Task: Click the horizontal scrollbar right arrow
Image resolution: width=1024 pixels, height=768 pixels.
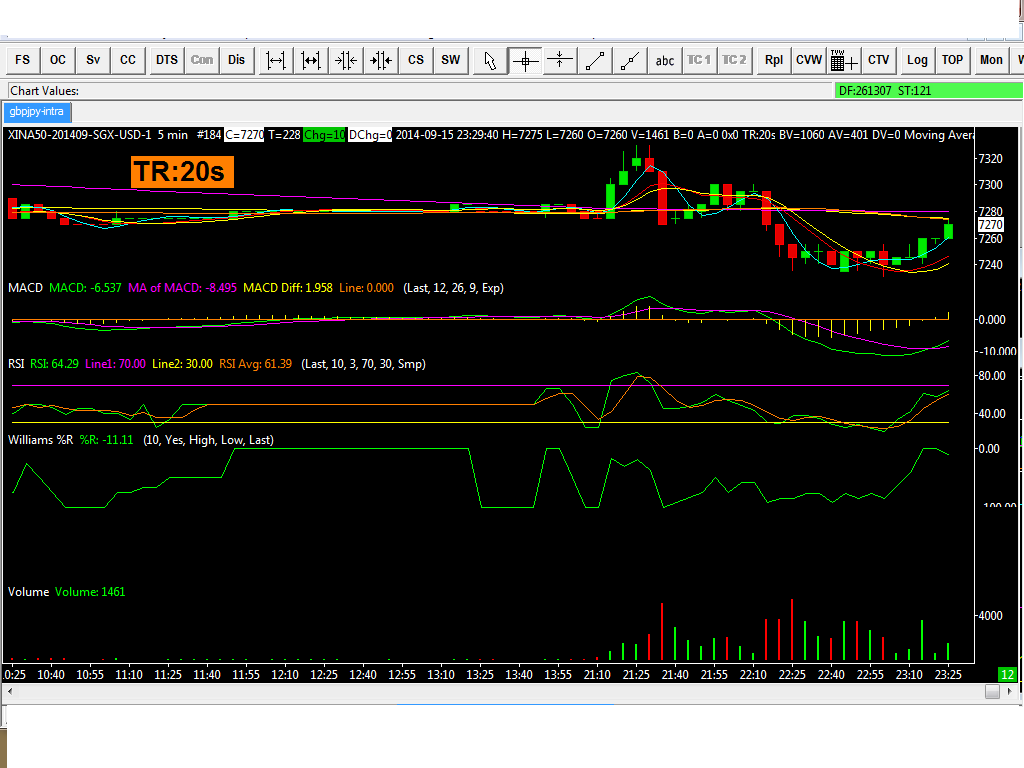Action: [x=1010, y=691]
